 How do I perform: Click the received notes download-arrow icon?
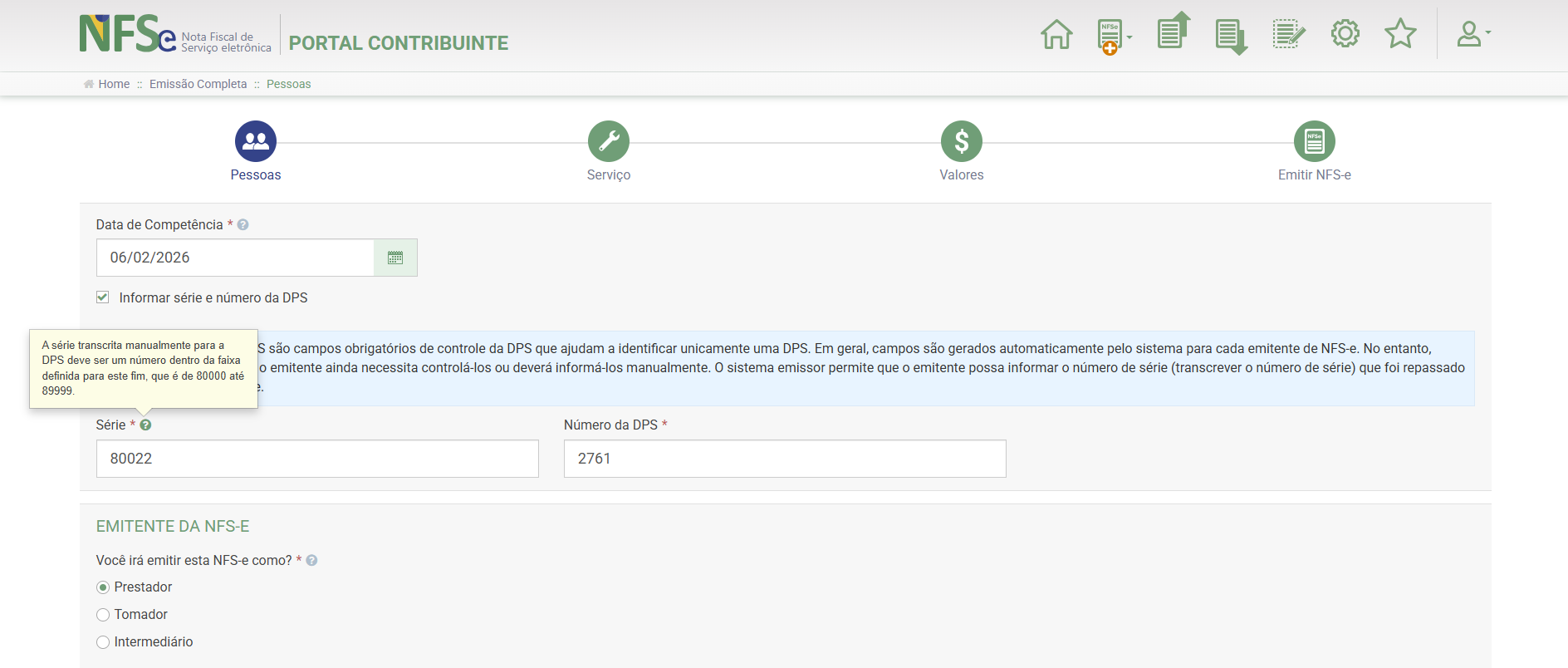tap(1230, 36)
